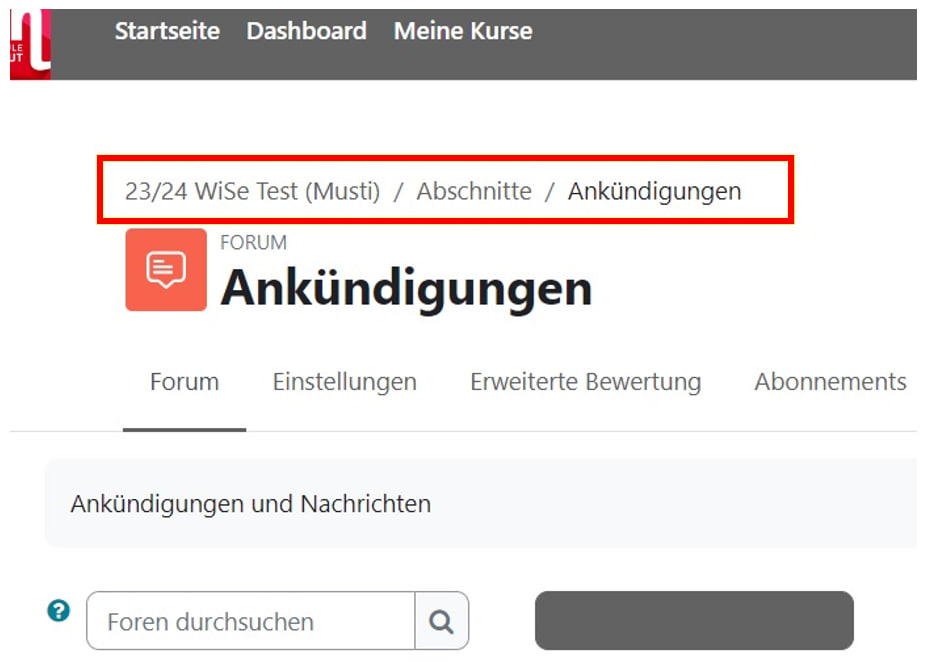Switch to the Abonnements tab
The image size is (925, 662).
tap(829, 382)
